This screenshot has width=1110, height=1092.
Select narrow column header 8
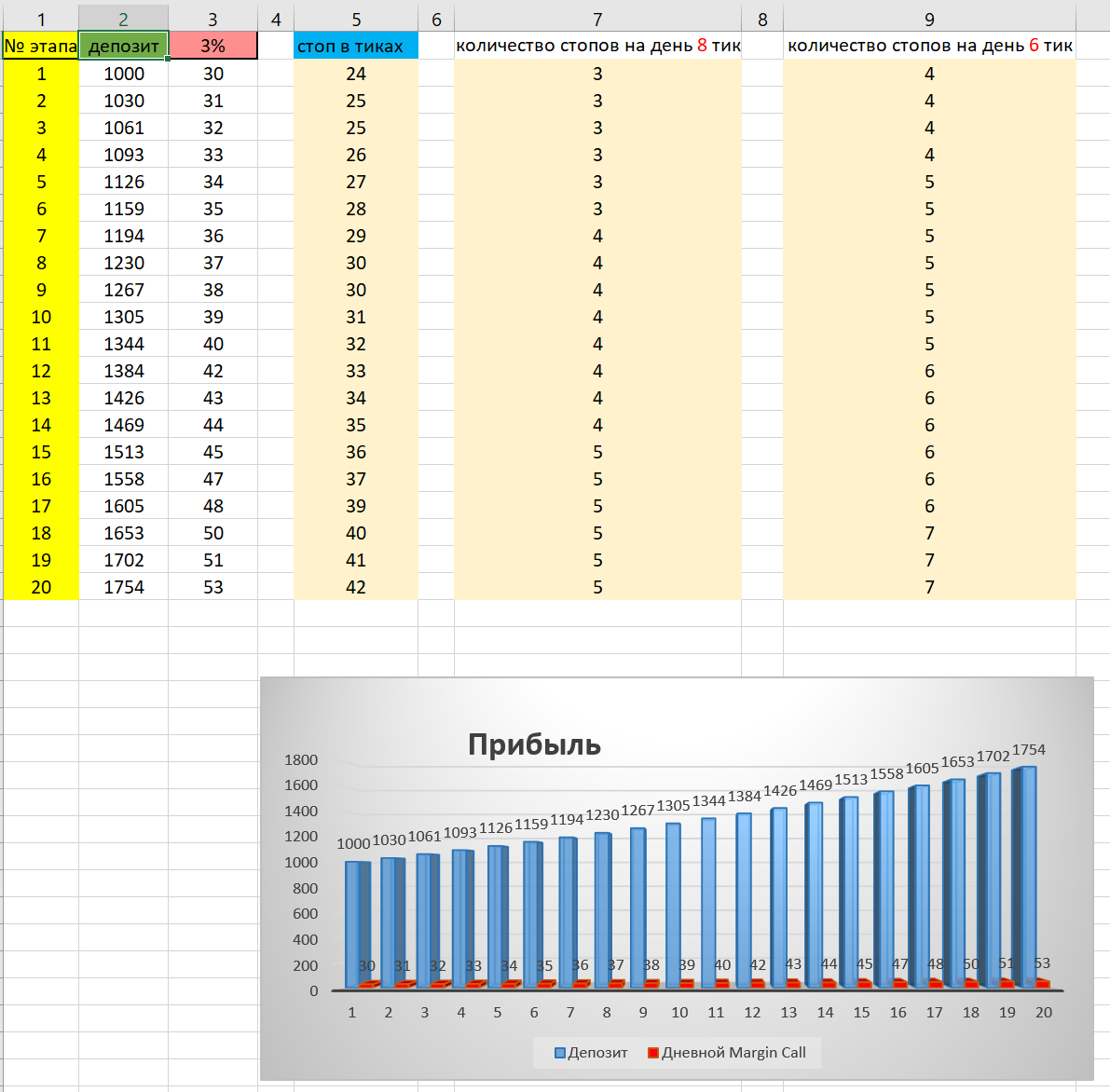[762, 19]
